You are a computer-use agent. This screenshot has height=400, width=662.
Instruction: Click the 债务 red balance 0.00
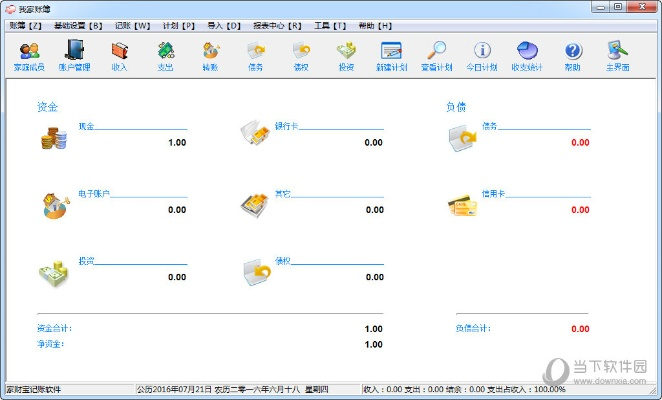[580, 143]
